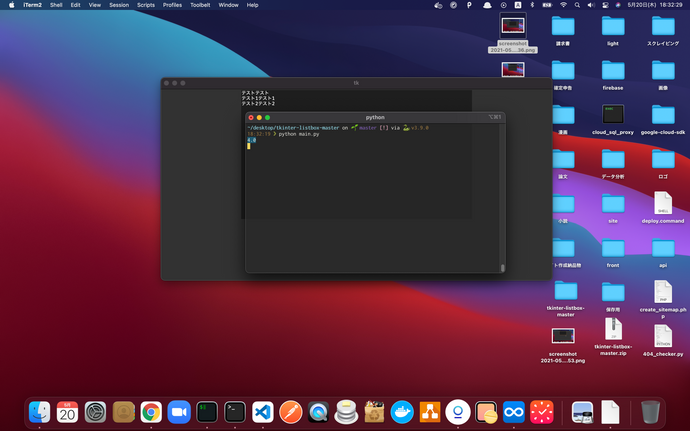Open the Profiles menu

pyautogui.click(x=172, y=5)
